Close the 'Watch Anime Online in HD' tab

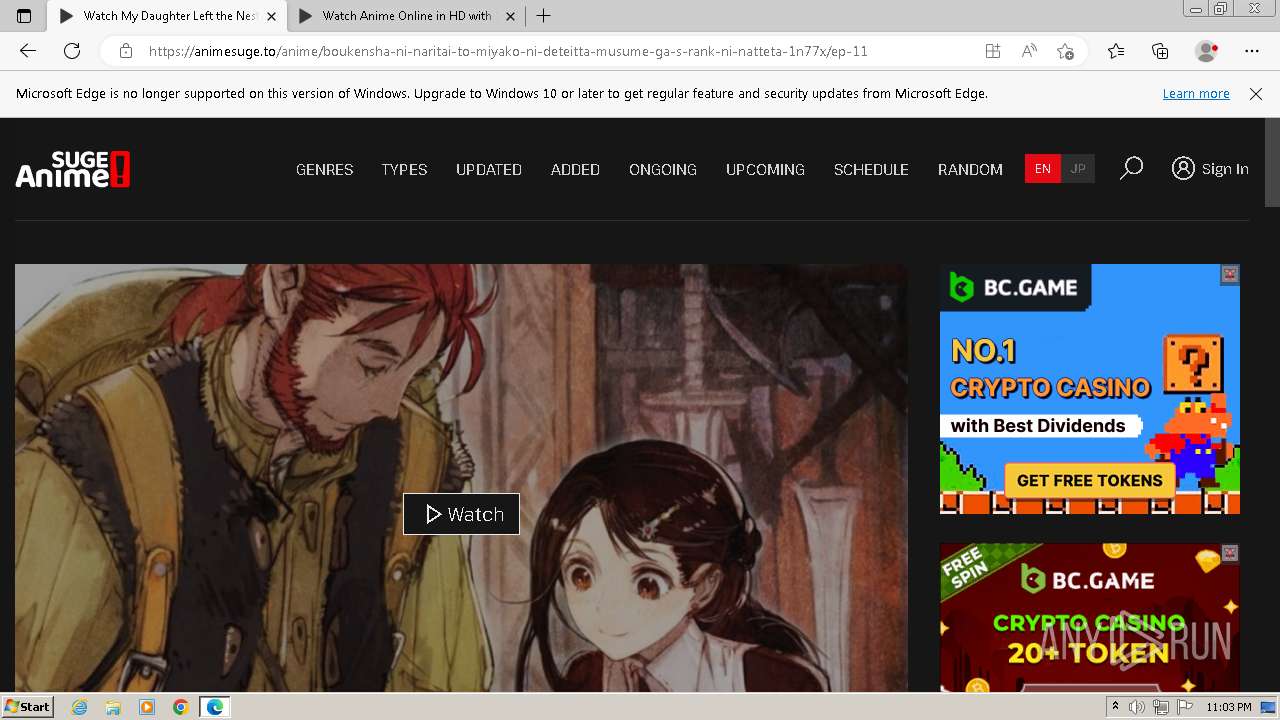(510, 16)
